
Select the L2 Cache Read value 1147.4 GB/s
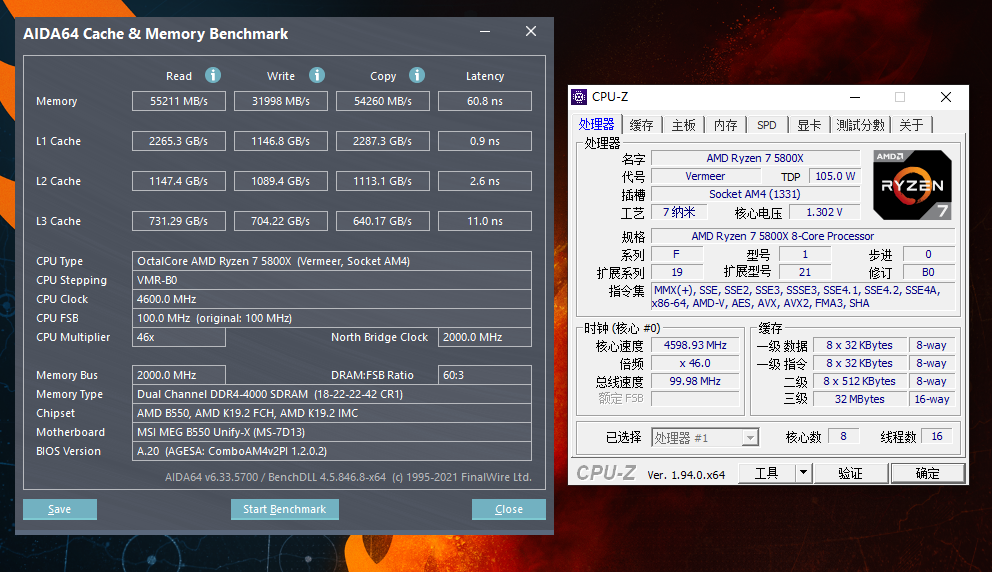click(179, 181)
